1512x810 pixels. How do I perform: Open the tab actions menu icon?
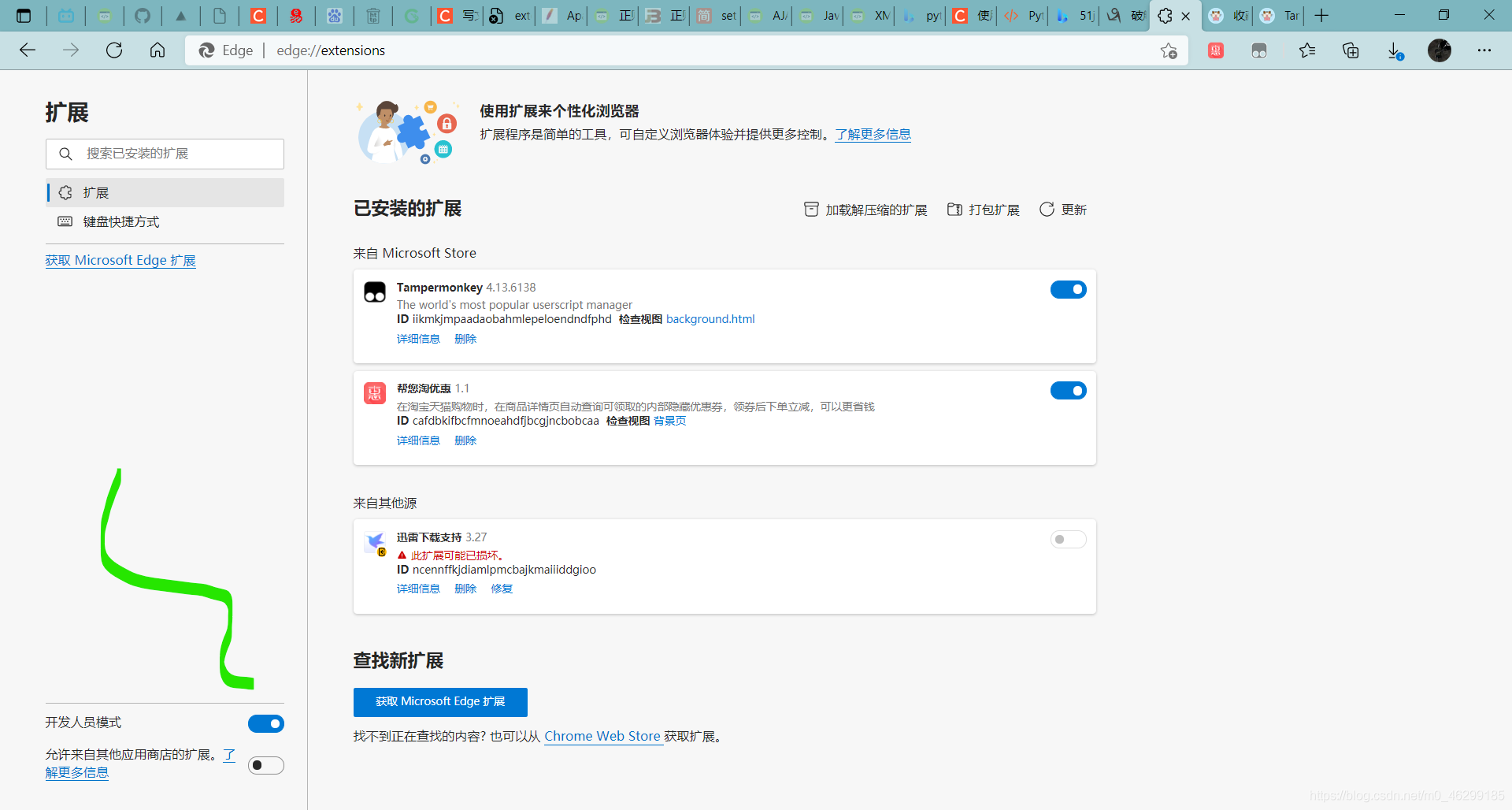pyautogui.click(x=24, y=16)
